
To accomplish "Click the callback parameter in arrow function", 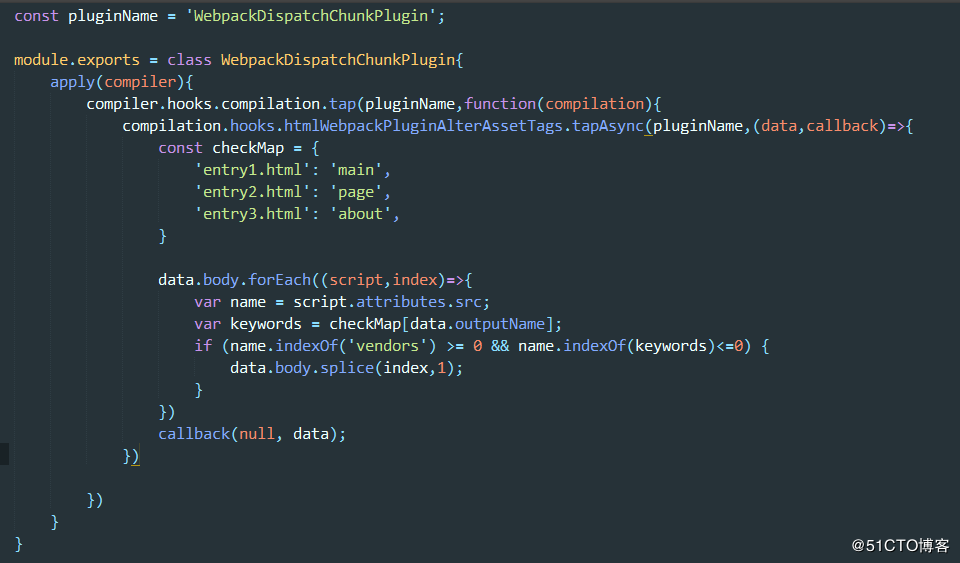I will click(x=842, y=126).
